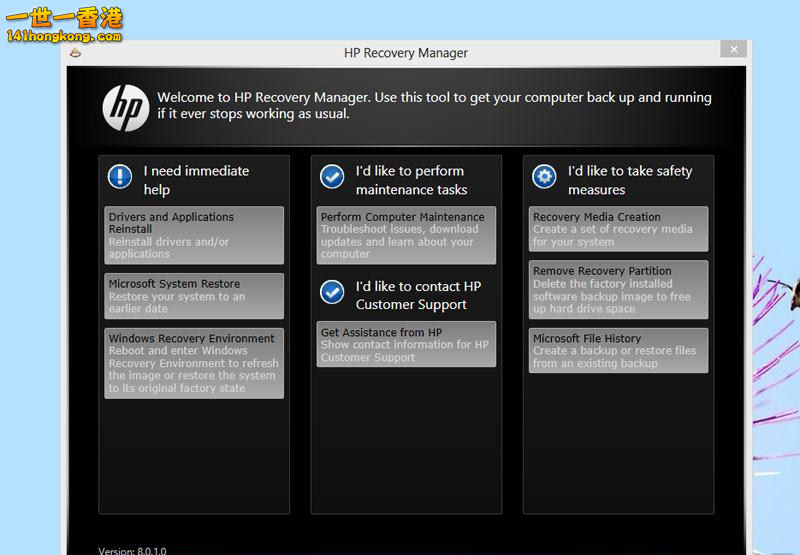This screenshot has width=800, height=555.
Task: Close the HP Recovery Manager window
Action: tap(734, 49)
